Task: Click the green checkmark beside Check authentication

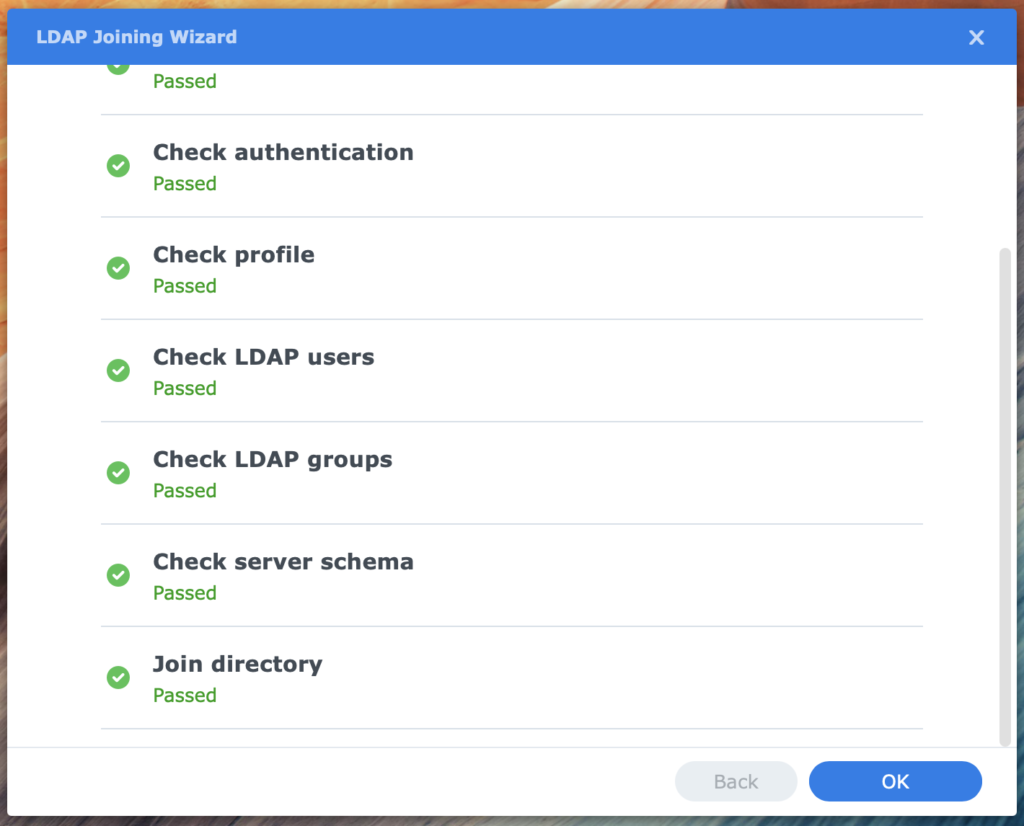Action: click(118, 165)
